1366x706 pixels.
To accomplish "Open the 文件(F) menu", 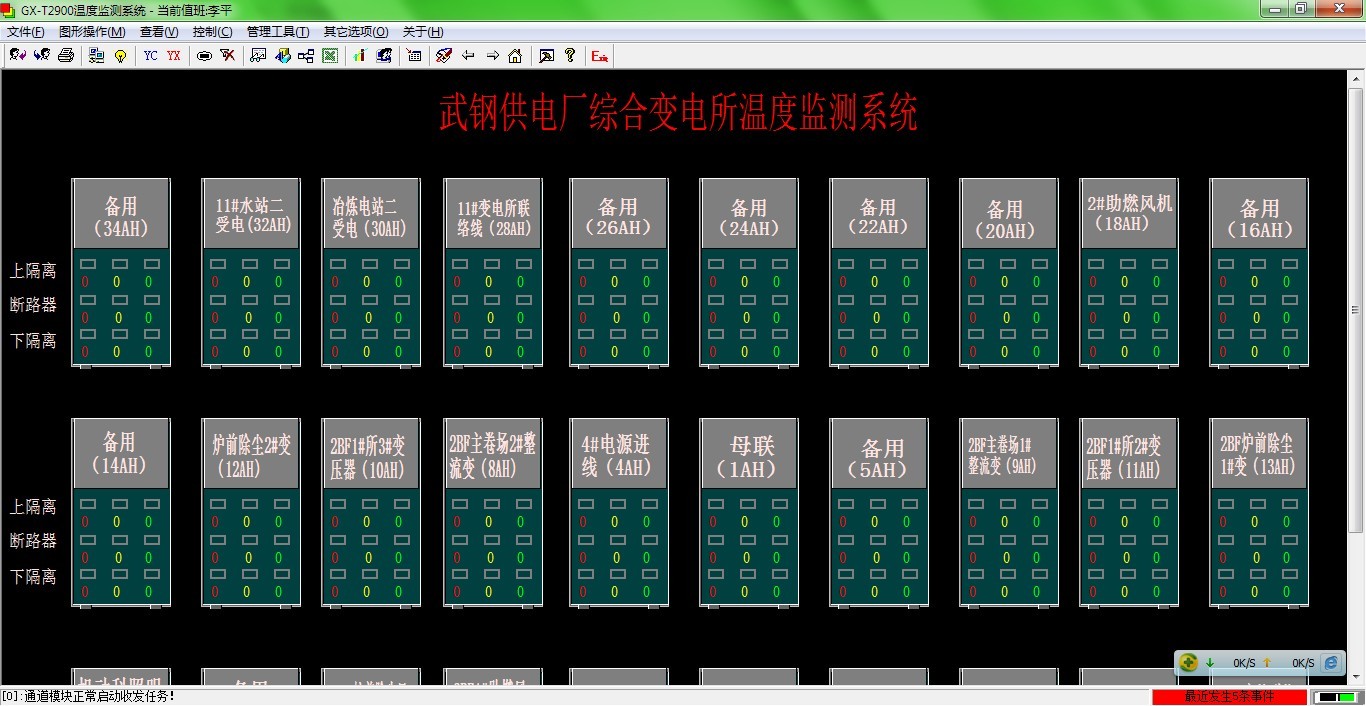I will click(25, 32).
